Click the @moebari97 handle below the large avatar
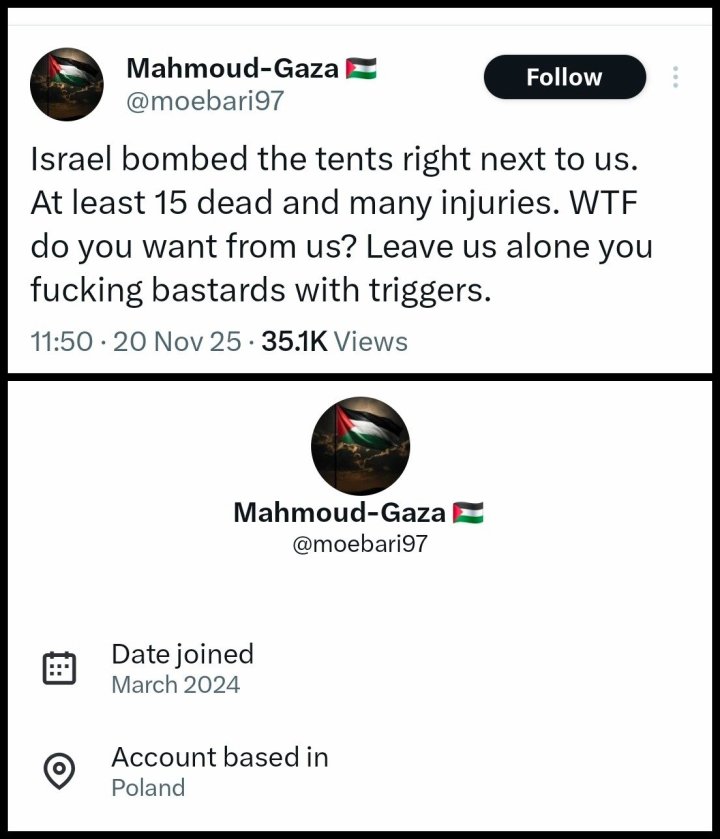 pyautogui.click(x=359, y=546)
